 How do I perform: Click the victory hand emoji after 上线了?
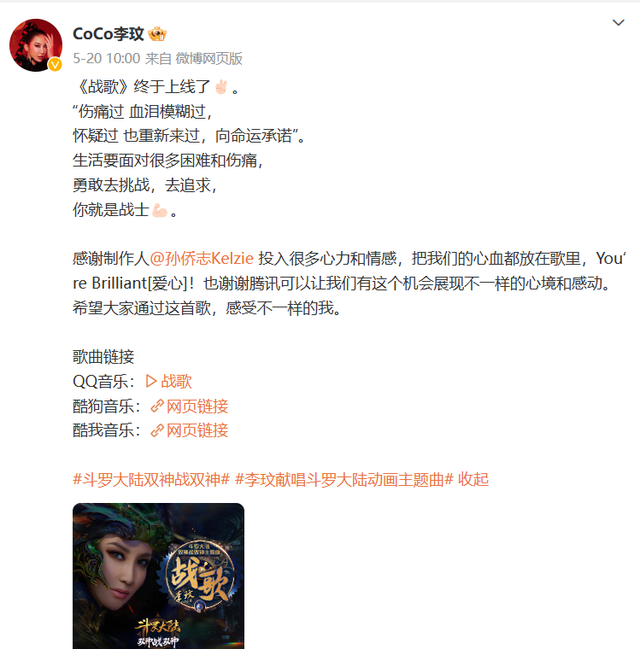click(221, 87)
